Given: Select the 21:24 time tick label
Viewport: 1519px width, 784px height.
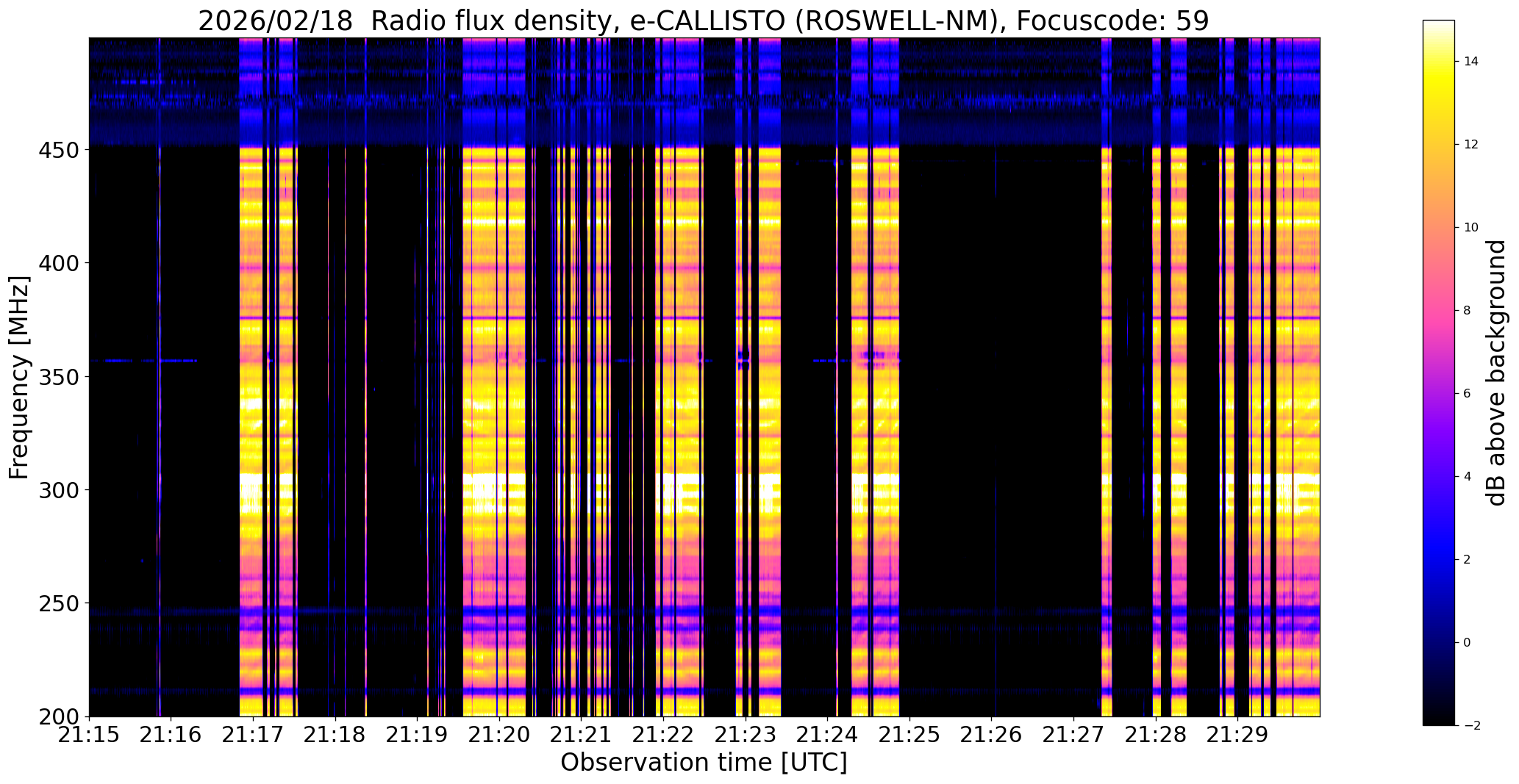Looking at the screenshot, I should point(827,735).
